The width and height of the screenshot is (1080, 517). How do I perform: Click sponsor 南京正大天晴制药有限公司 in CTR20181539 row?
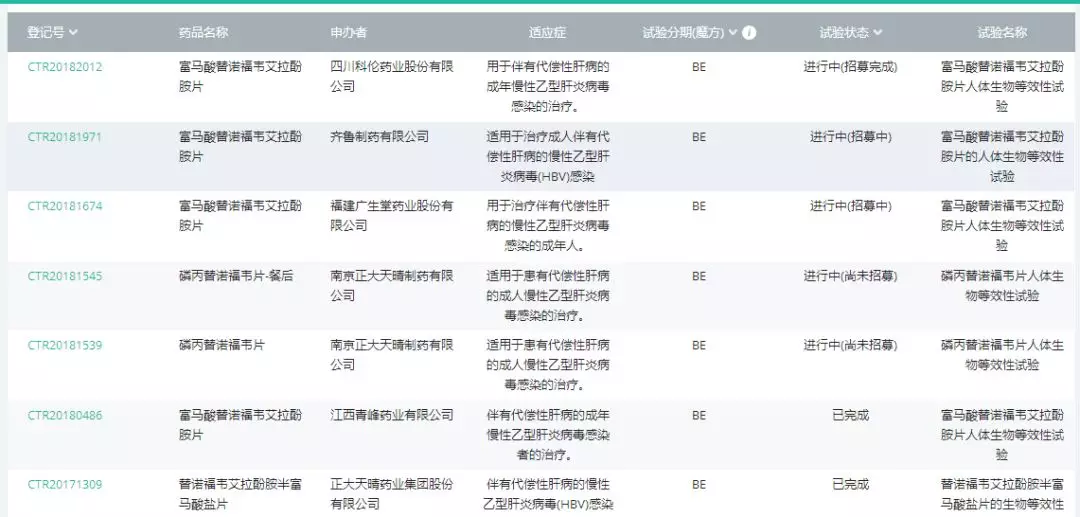(x=391, y=355)
